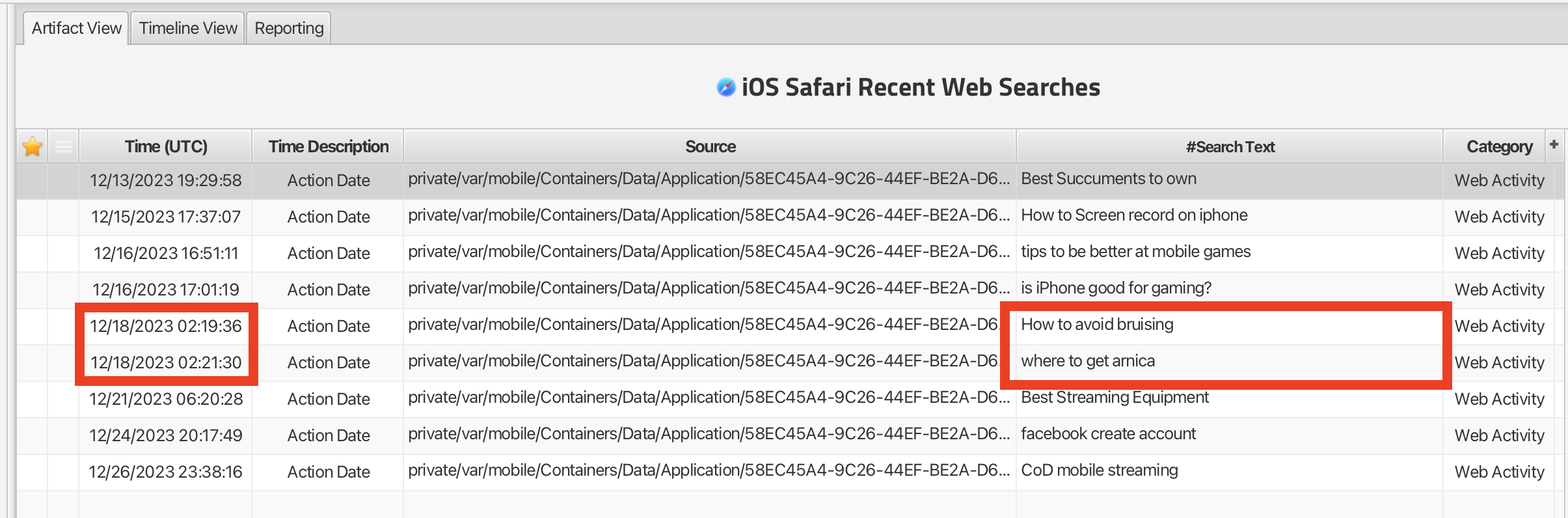Click the 12/21/2023 06:20:28 timestamp cell
Viewport: 1568px width, 518px height.
pos(166,399)
